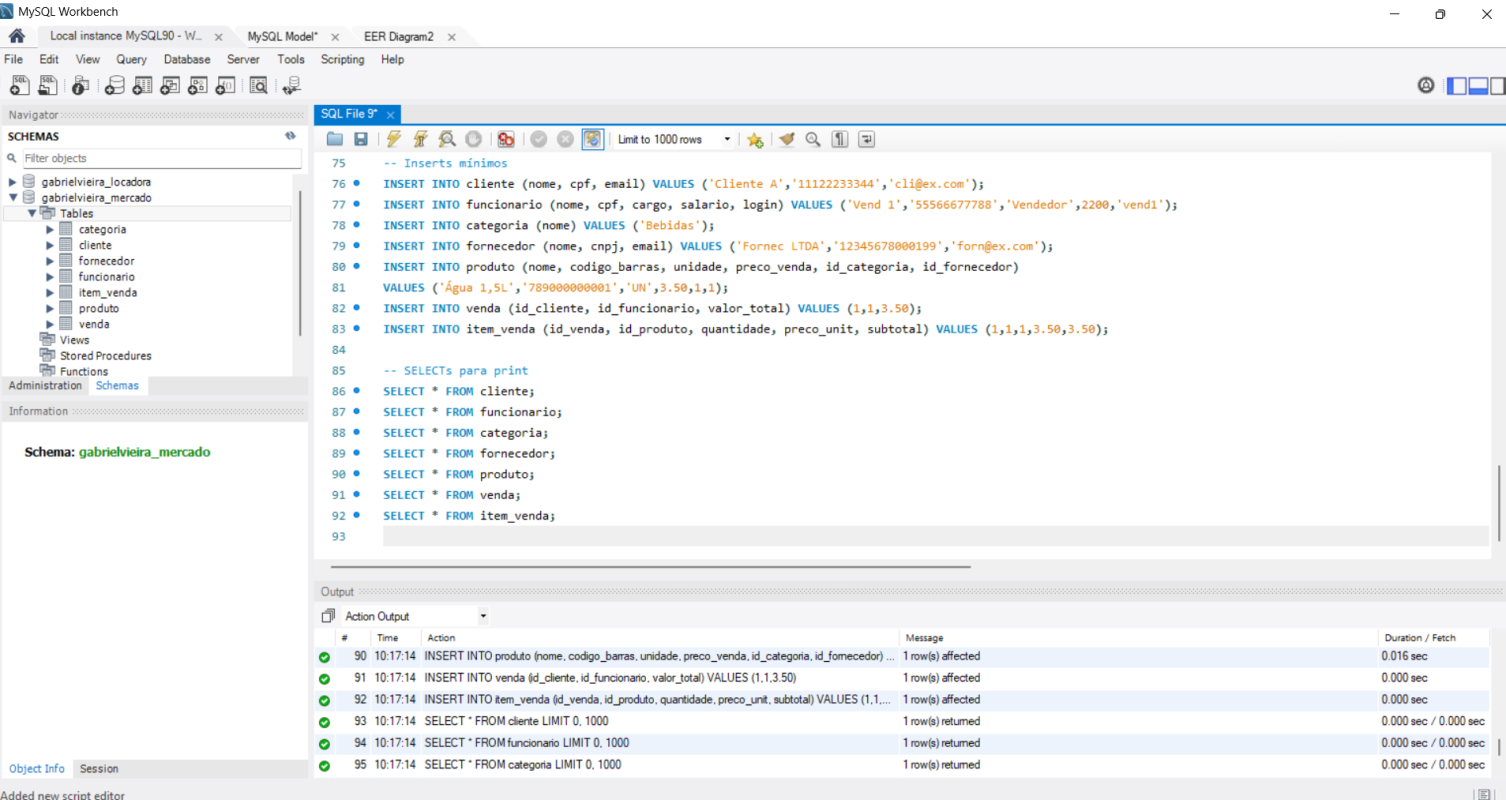Screen dimensions: 1506x800
Task: Expand the gabrielvieira_locadora schema
Action: pyautogui.click(x=13, y=182)
